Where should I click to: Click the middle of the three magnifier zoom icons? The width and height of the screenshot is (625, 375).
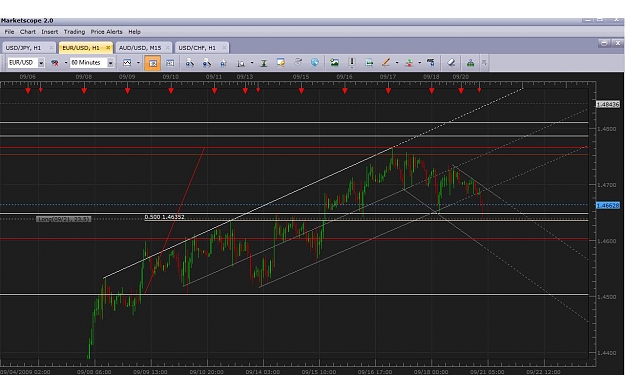[x=206, y=63]
